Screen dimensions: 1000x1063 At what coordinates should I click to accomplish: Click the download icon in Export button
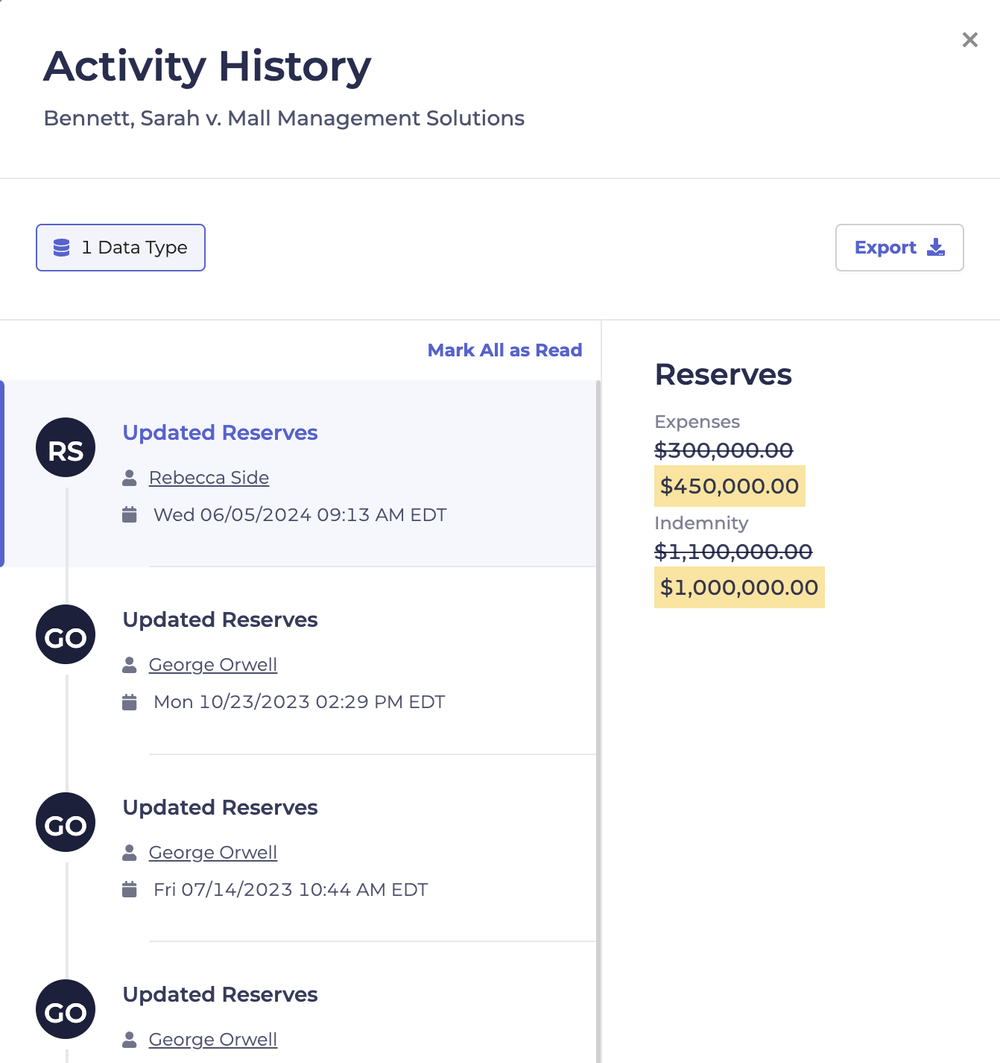936,247
